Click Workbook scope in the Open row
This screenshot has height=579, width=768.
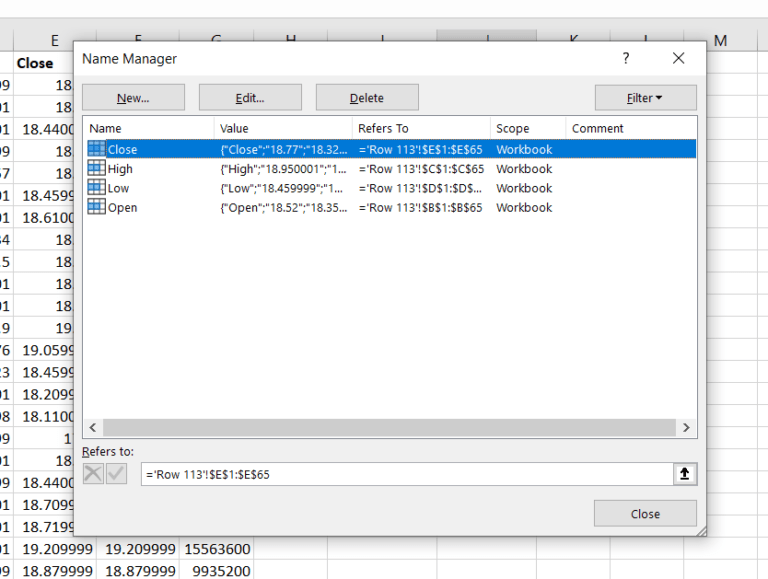[x=524, y=208]
